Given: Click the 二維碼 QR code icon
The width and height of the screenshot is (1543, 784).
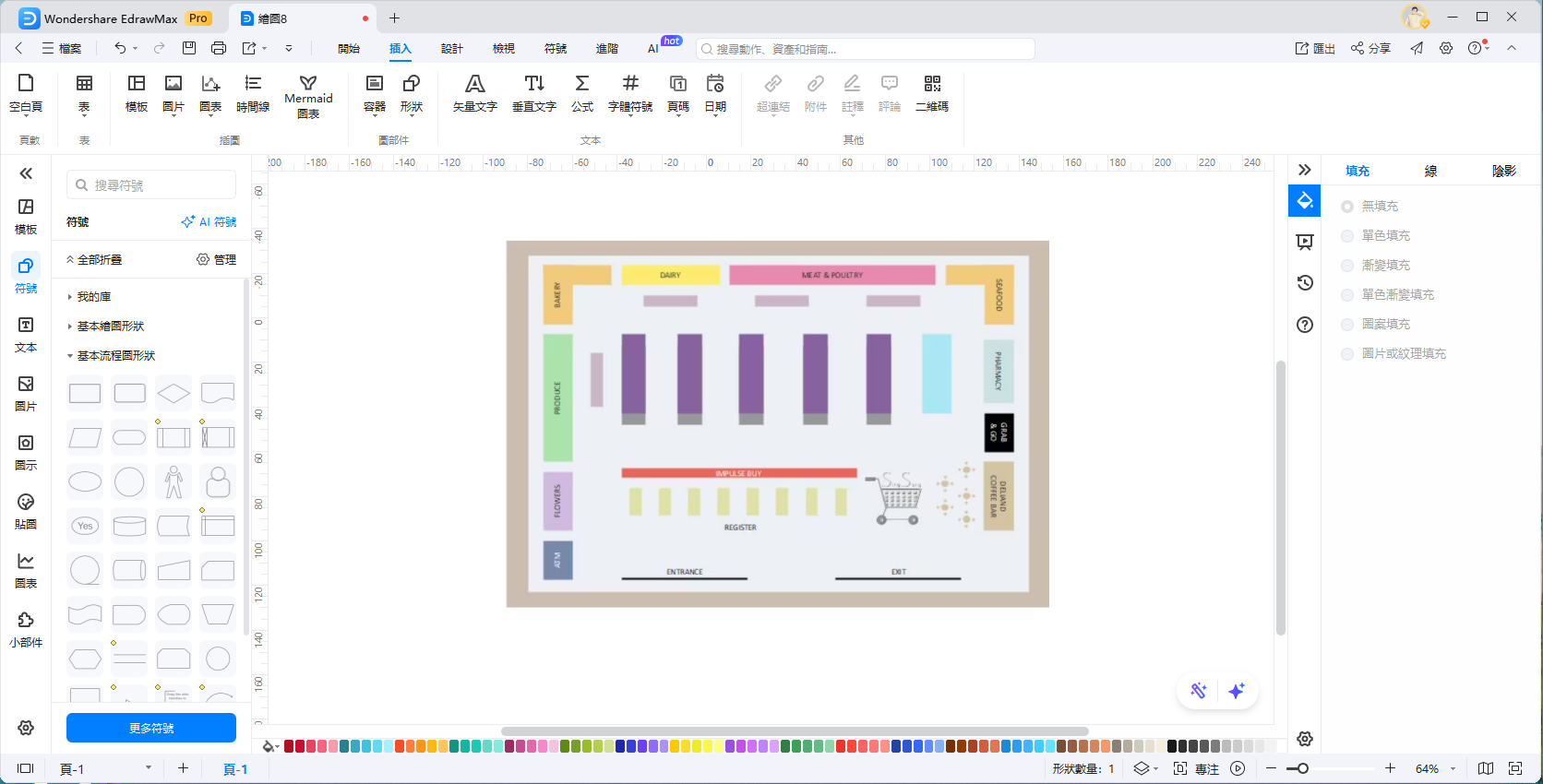Looking at the screenshot, I should pos(932,94).
